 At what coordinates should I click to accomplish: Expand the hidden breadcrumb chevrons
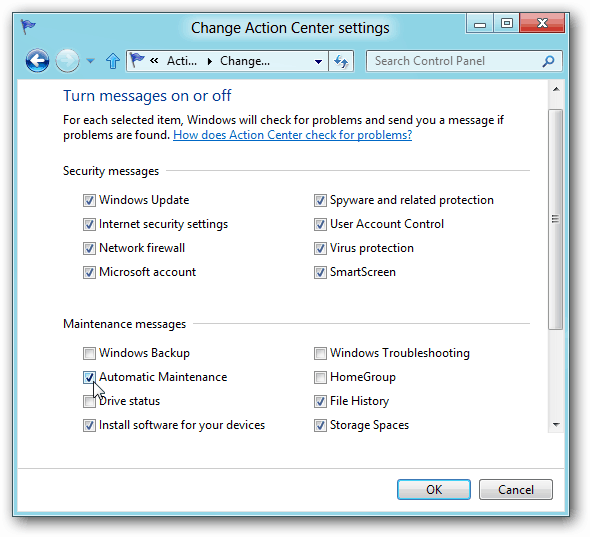point(154,61)
